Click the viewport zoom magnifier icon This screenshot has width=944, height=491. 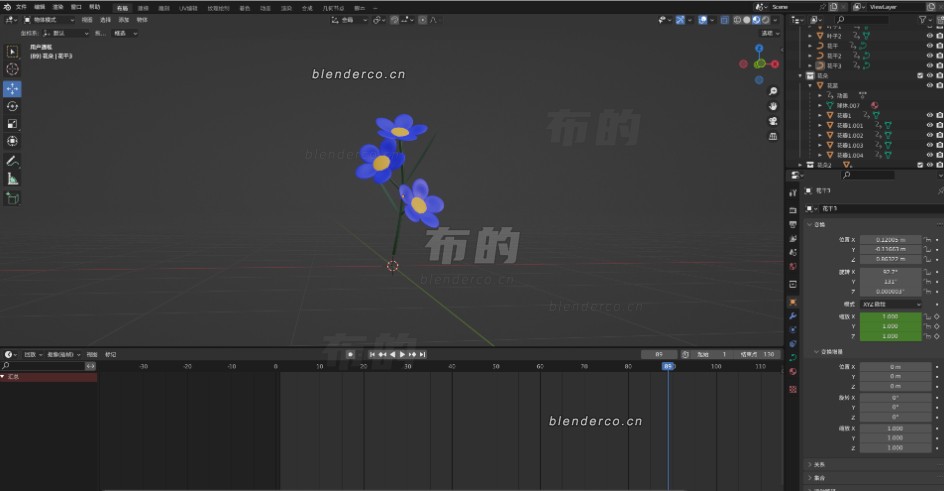[773, 91]
